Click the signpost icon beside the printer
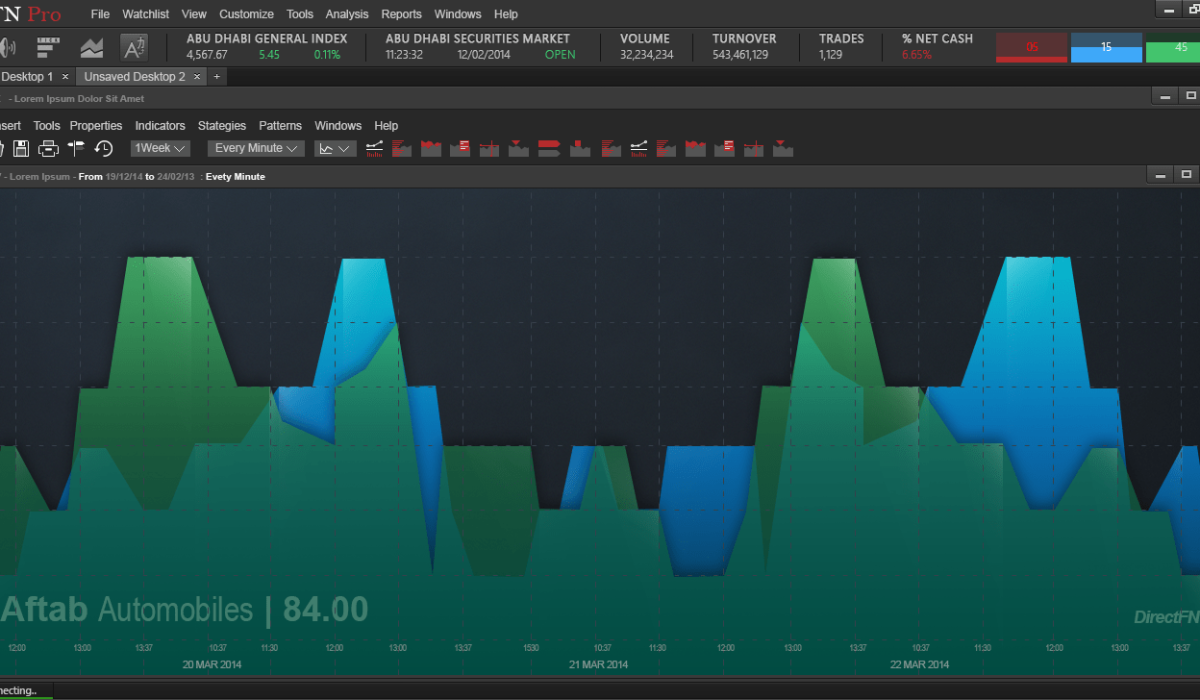 point(76,148)
